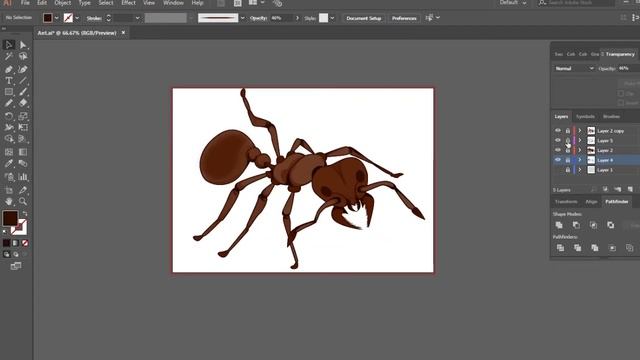The image size is (640, 360).
Task: Select the Direct Selection tool
Action: pyautogui.click(x=23, y=44)
